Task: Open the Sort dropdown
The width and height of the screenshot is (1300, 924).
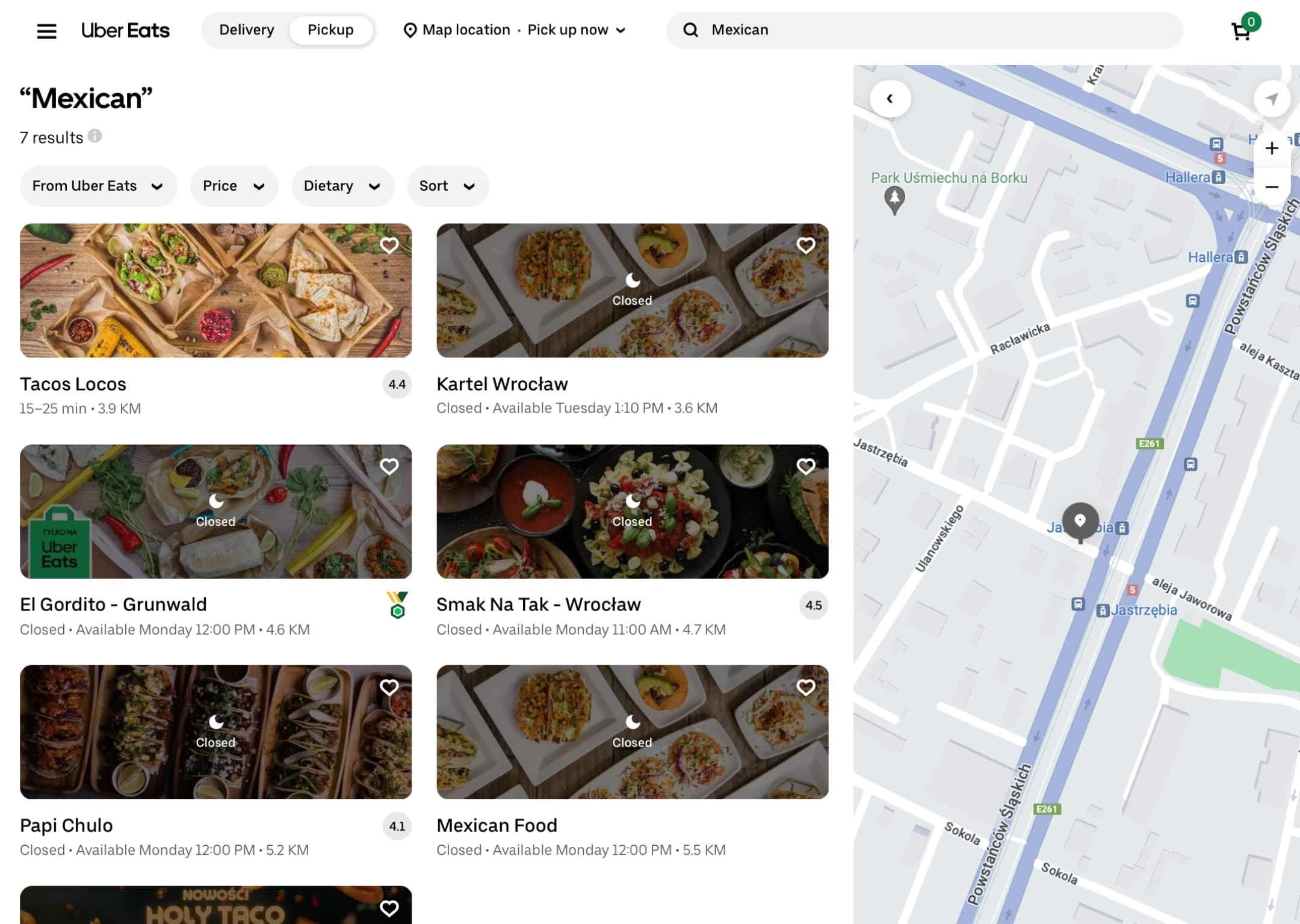Action: pos(448,186)
